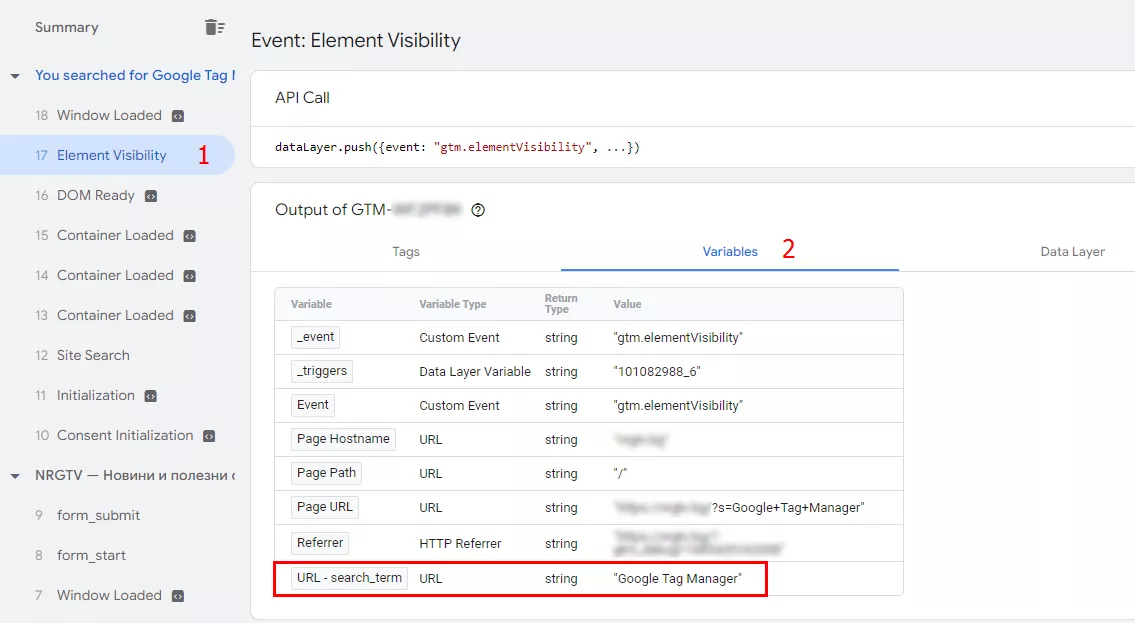Click the code icon beside Initialization
Screen dimensions: 1135x623
(151, 396)
